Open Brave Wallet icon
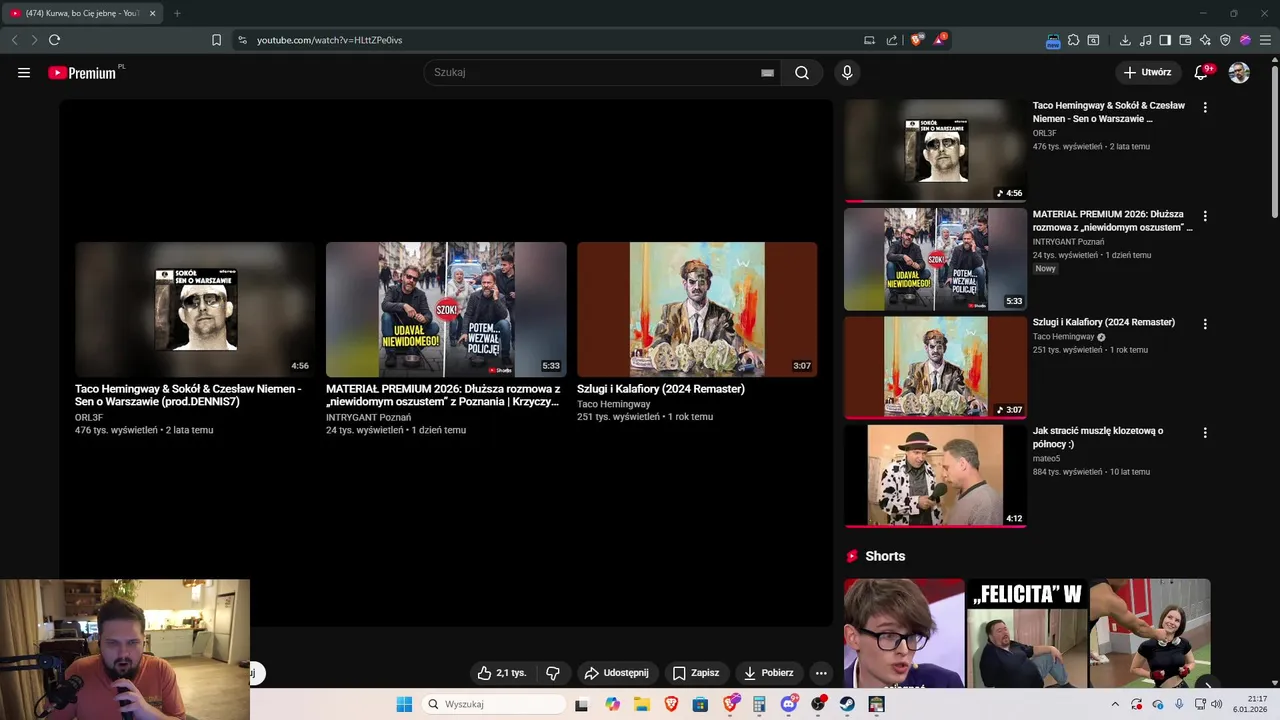The image size is (1280, 720). [1185, 40]
